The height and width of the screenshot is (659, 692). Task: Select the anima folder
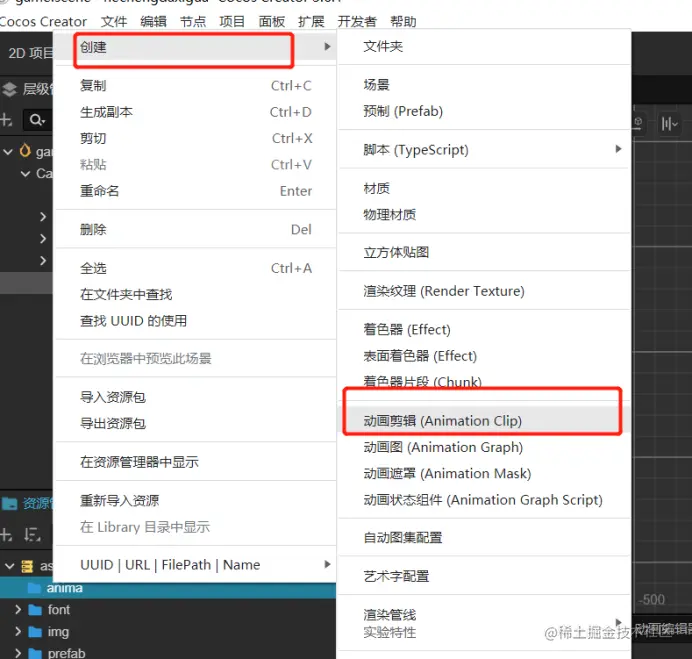tap(168, 588)
